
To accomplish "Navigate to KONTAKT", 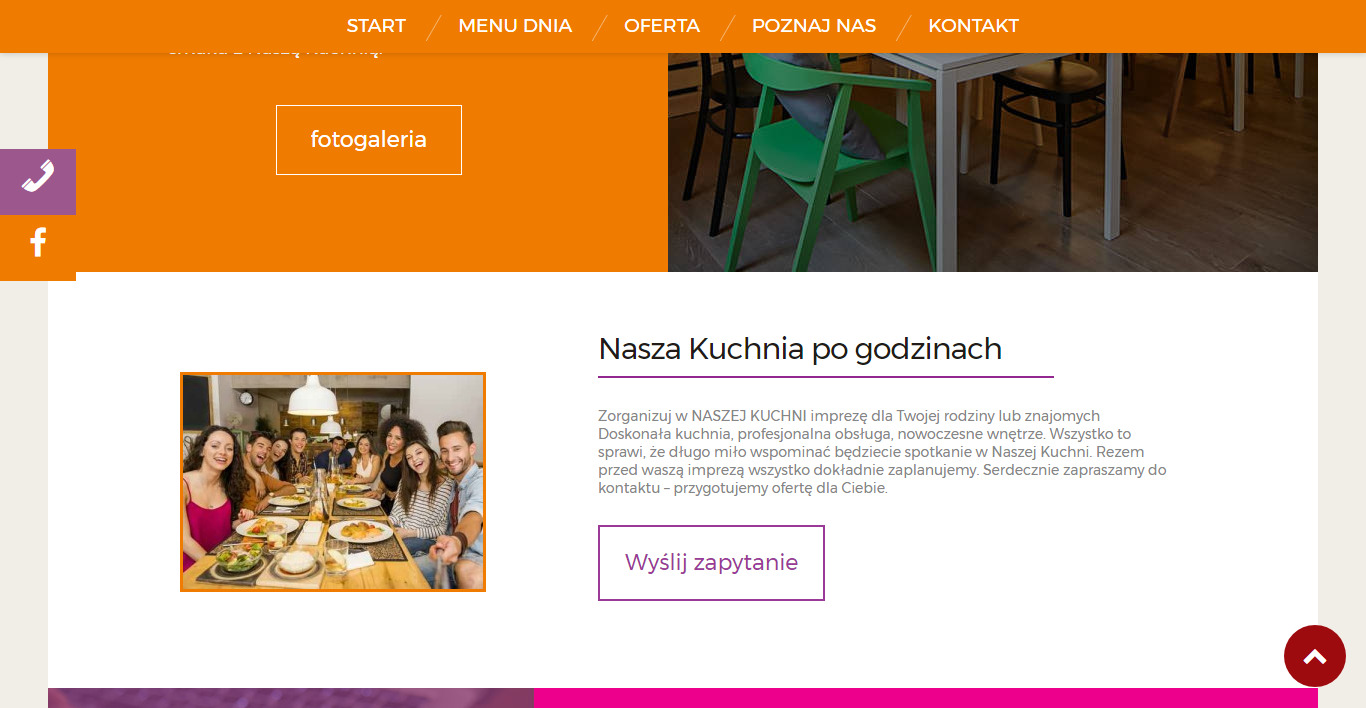I will click(973, 26).
